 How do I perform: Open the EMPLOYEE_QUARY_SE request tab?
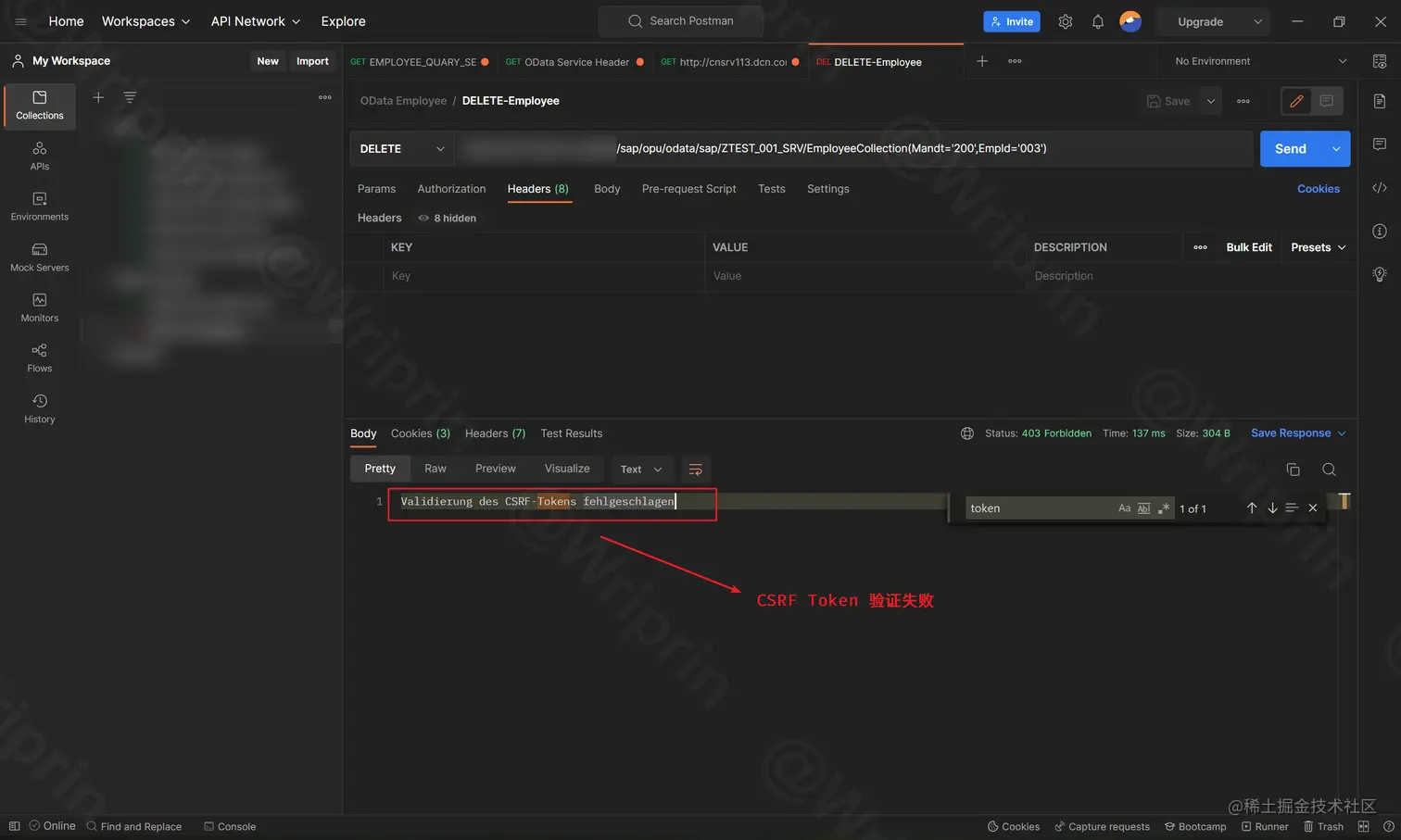(x=419, y=62)
